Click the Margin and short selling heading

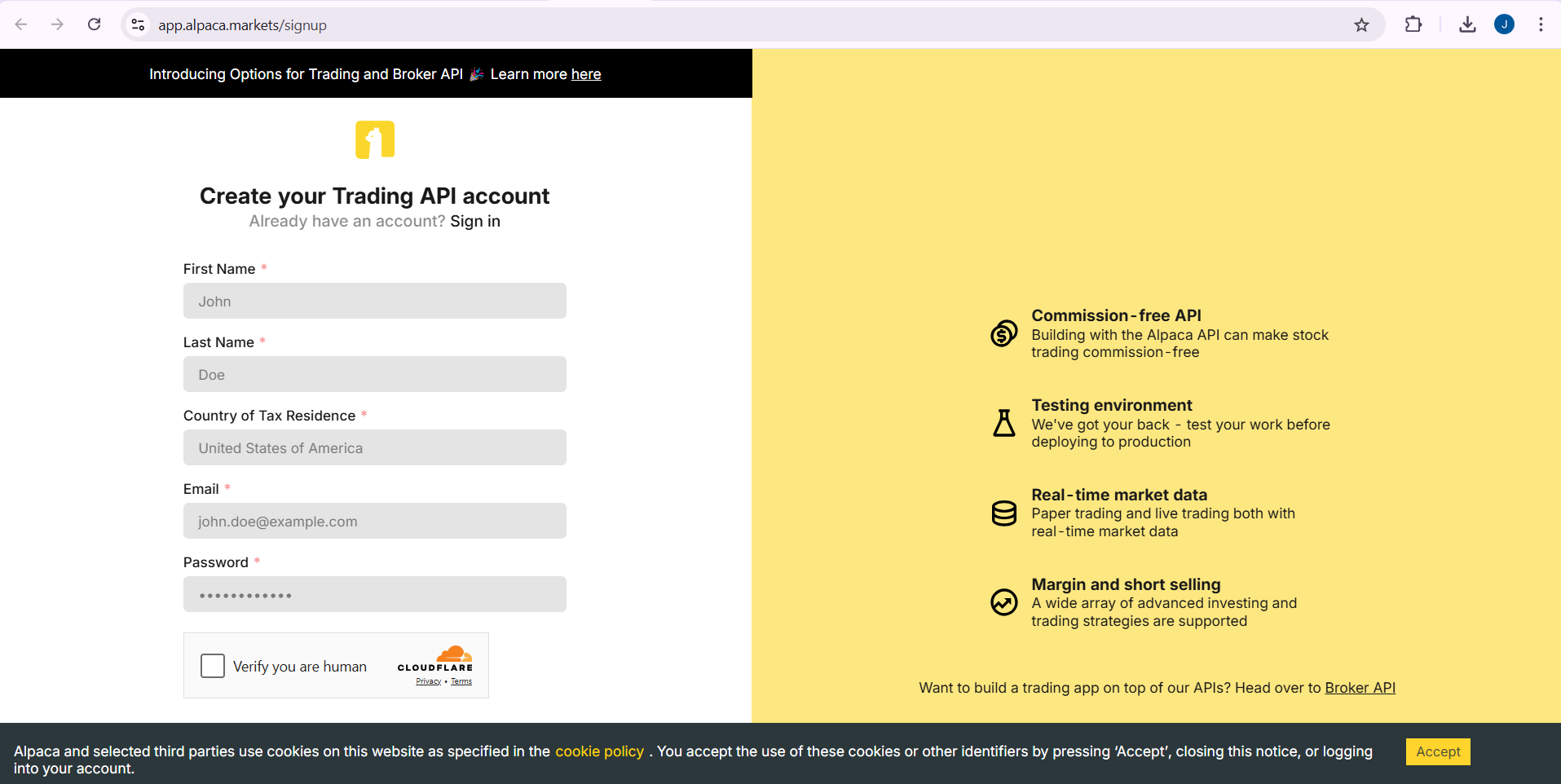tap(1126, 584)
